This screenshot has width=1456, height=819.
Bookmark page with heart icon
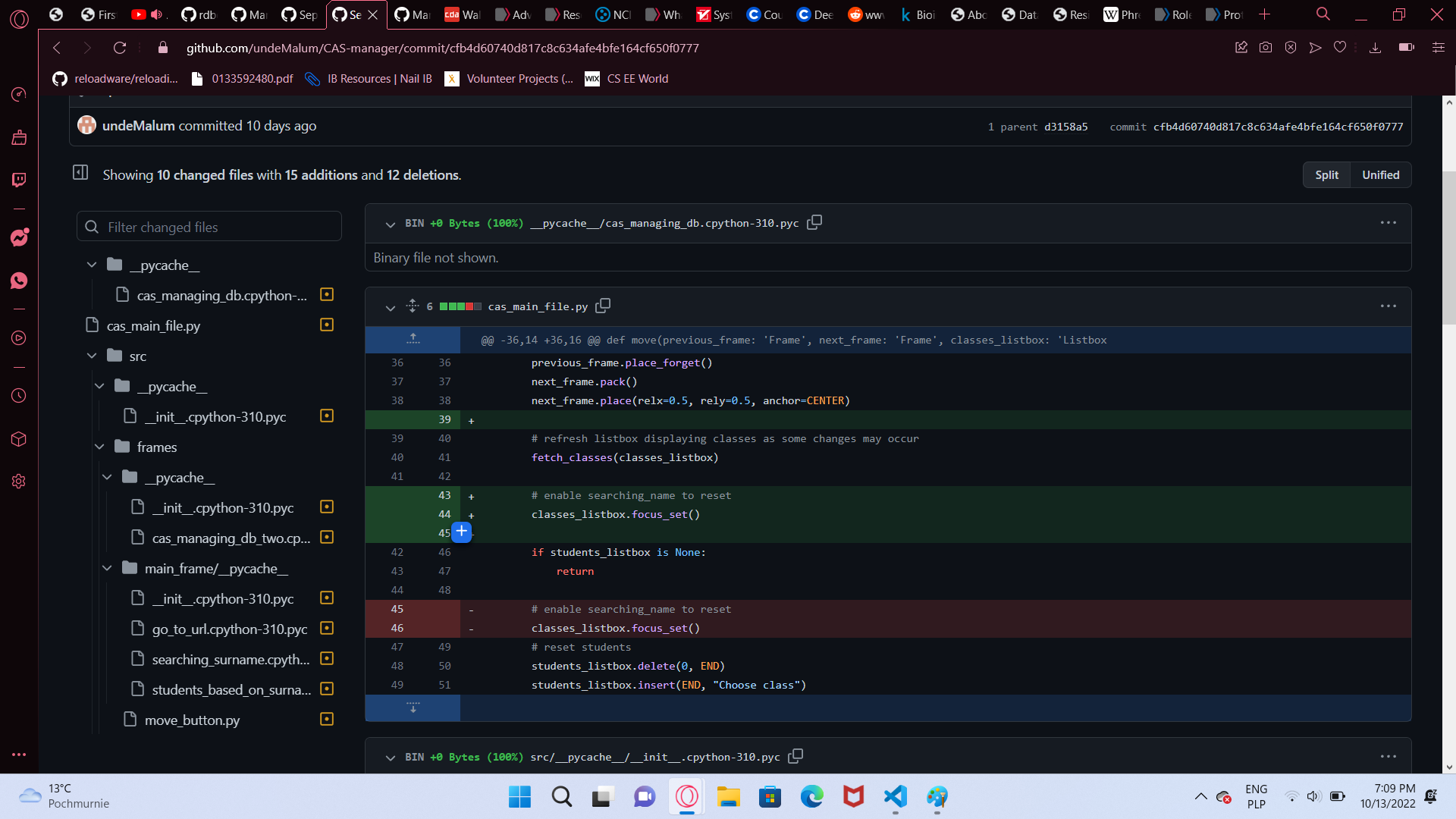1340,48
